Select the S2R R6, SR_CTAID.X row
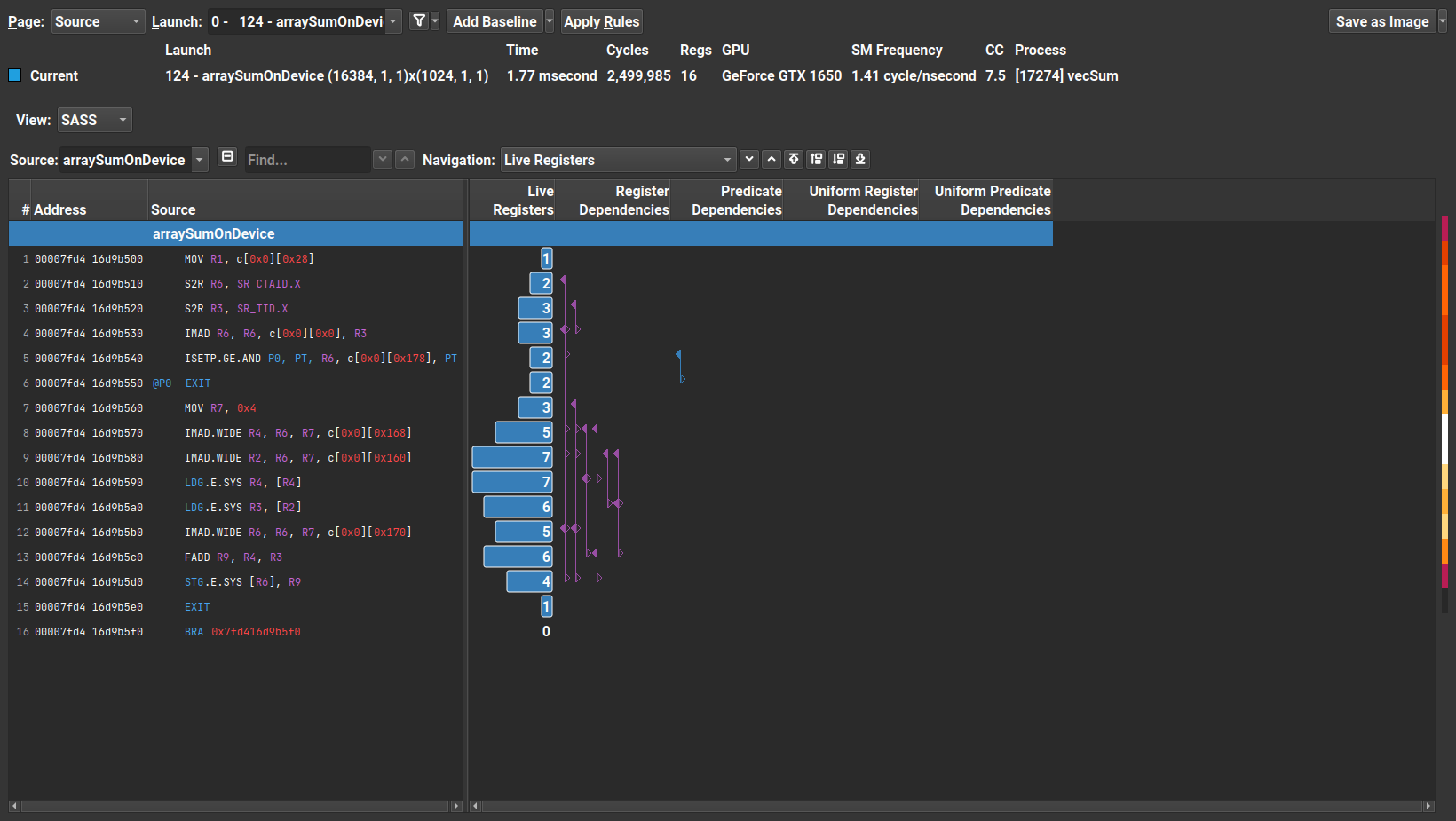Viewport: 1456px width, 821px height. point(235,284)
